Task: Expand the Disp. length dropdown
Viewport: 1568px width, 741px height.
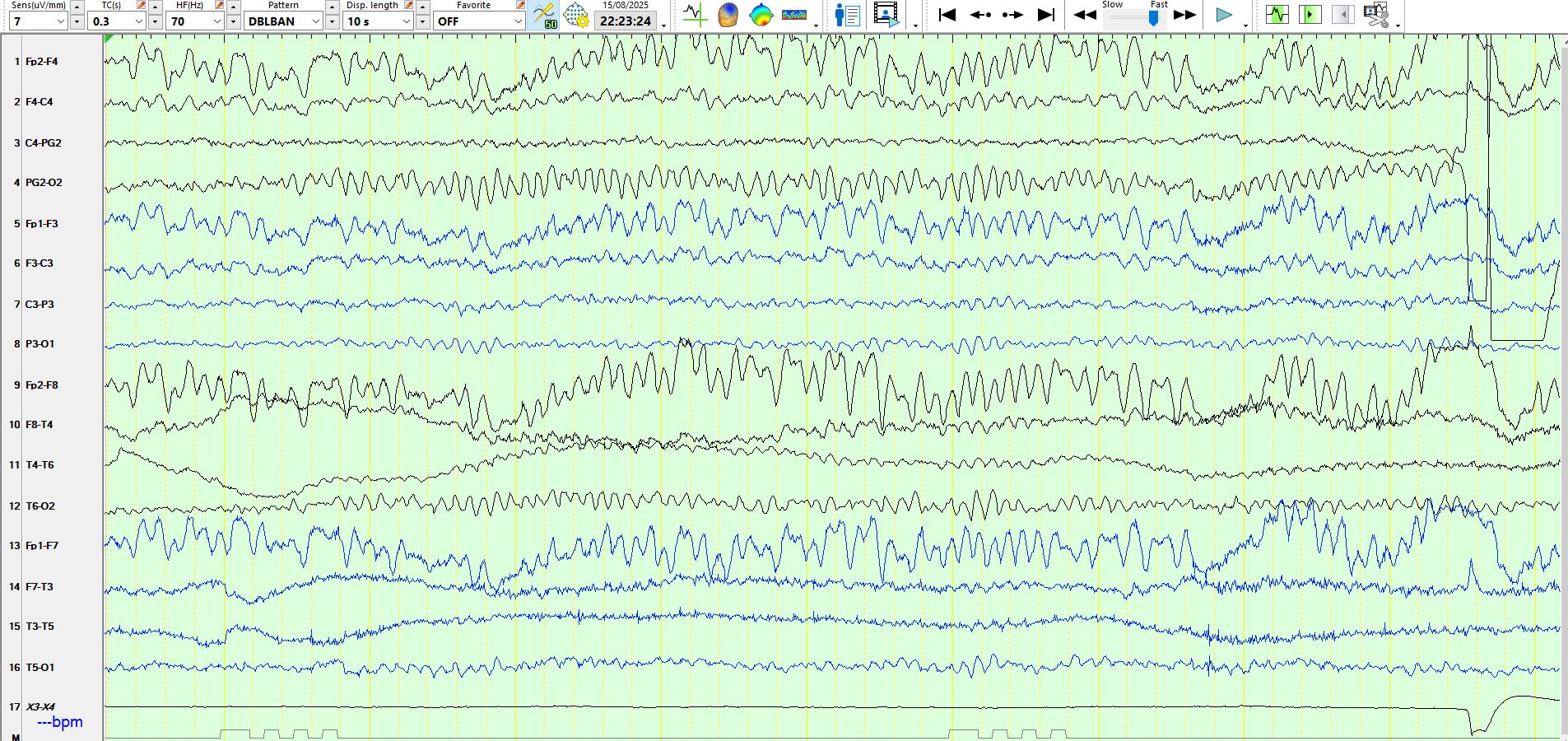Action: 406,21
